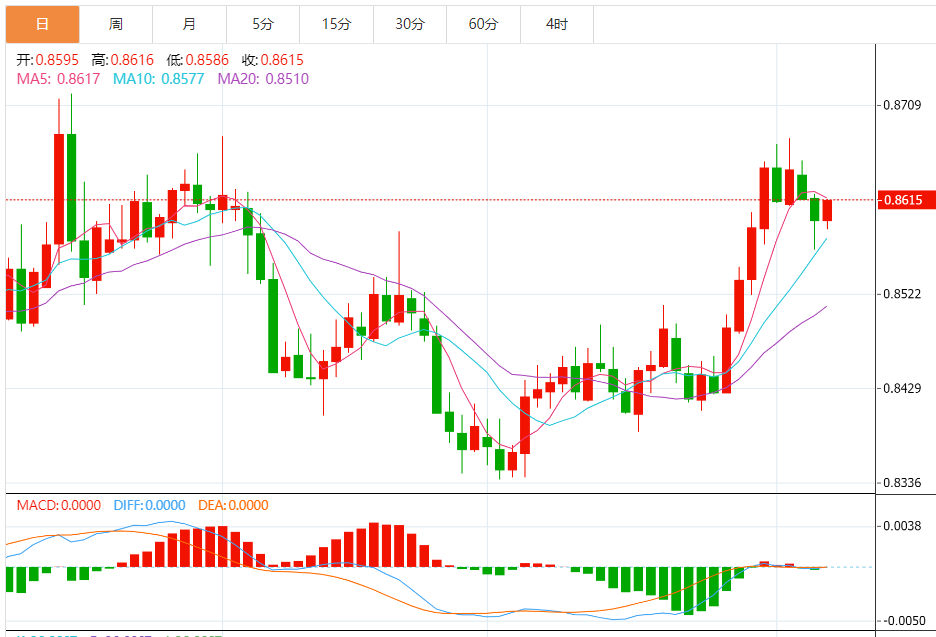Click the DEA:0.0000 indicator label
Viewport: 936px width, 637px height.
[x=233, y=505]
